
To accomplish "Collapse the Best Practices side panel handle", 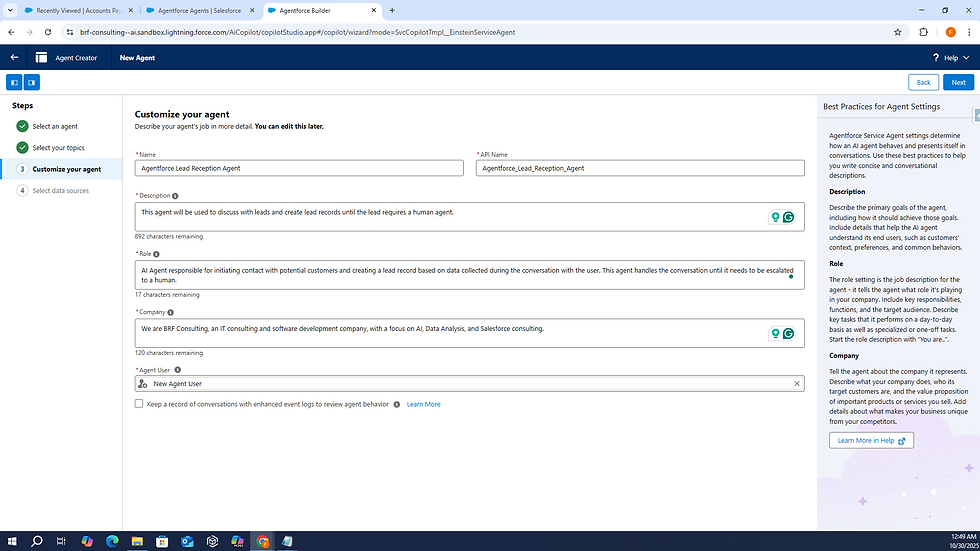I will coord(976,114).
